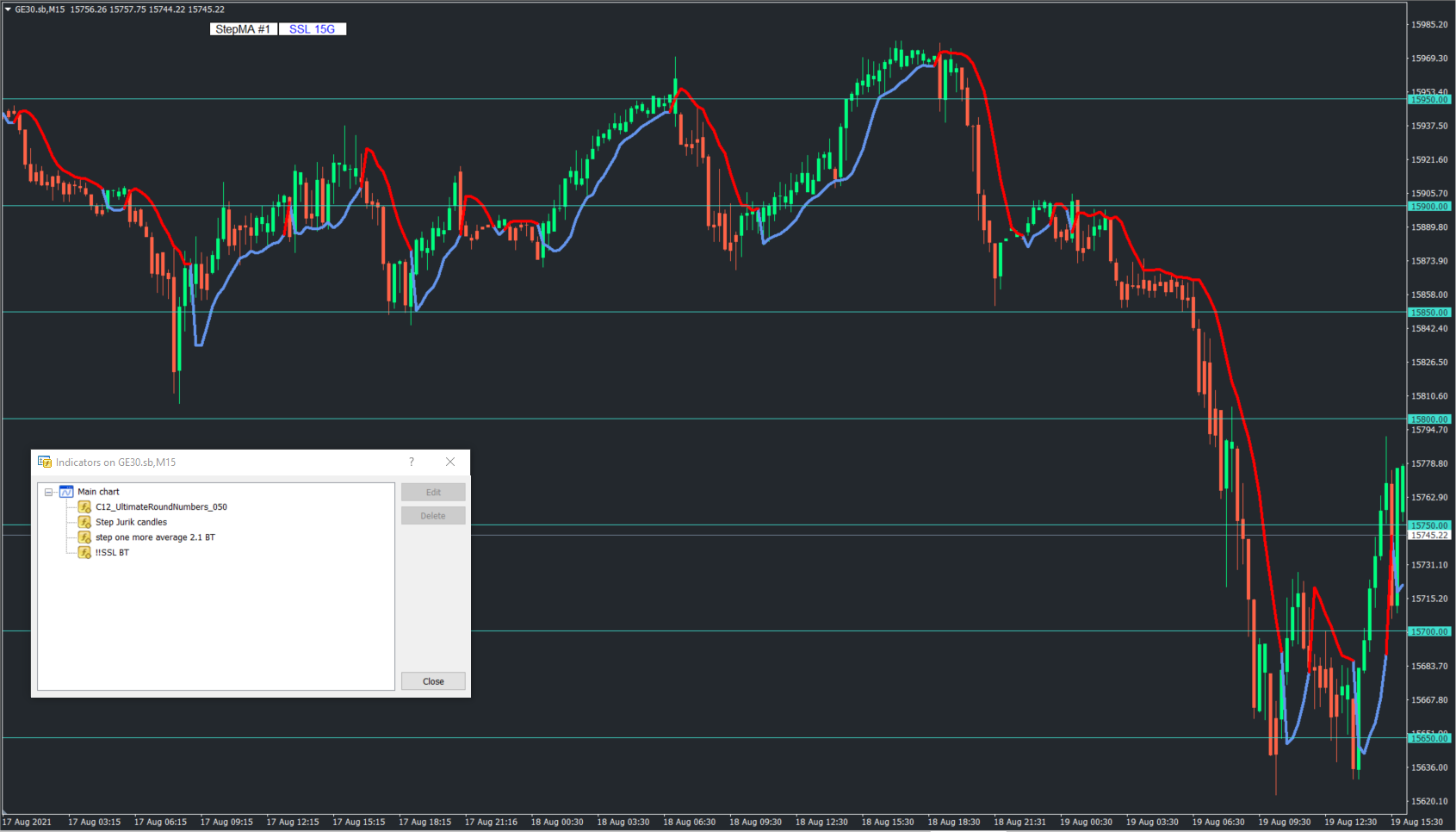Click the Indicators dialog title bar icon
The width and height of the screenshot is (1456, 832).
pos(45,463)
